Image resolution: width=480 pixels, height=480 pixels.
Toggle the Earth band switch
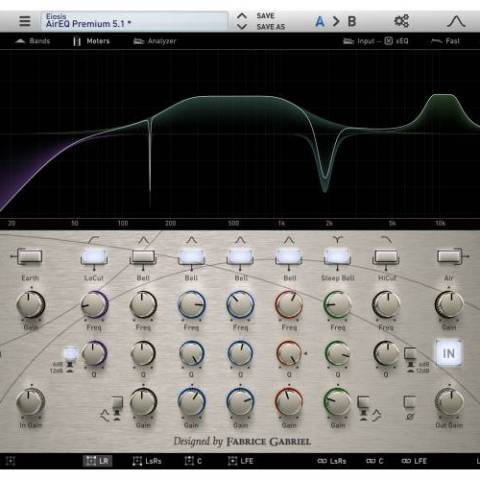[30, 256]
